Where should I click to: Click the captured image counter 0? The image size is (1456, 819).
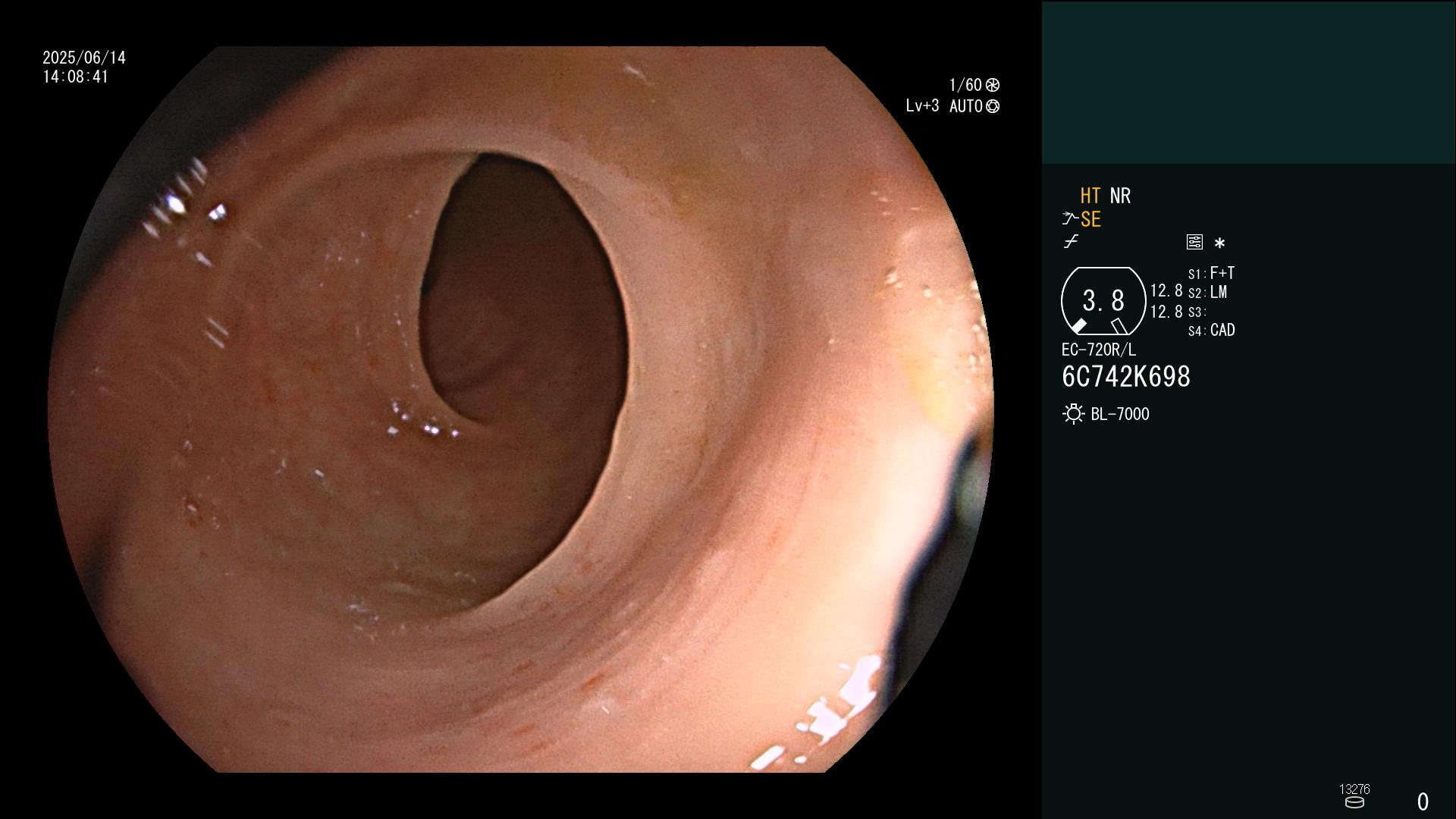1423,802
